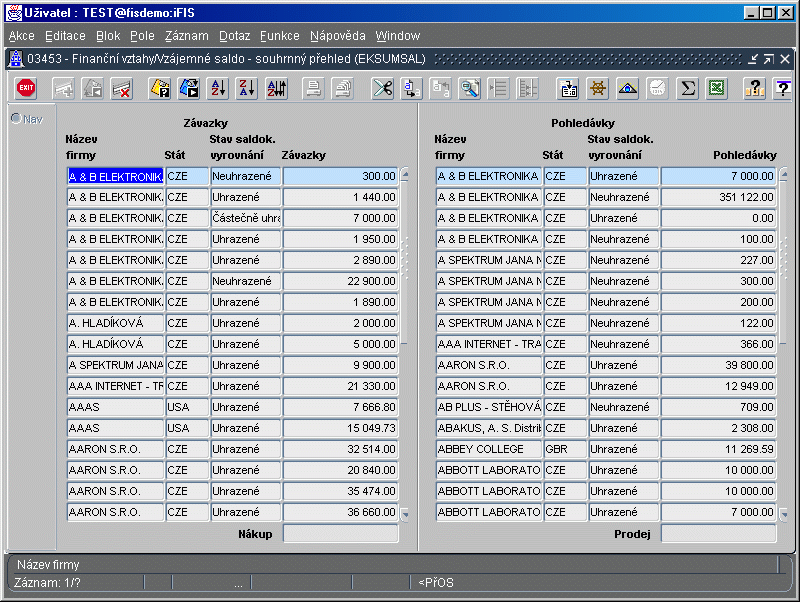The width and height of the screenshot is (800, 602).
Task: Click the Prodej total field
Action: coord(718,534)
